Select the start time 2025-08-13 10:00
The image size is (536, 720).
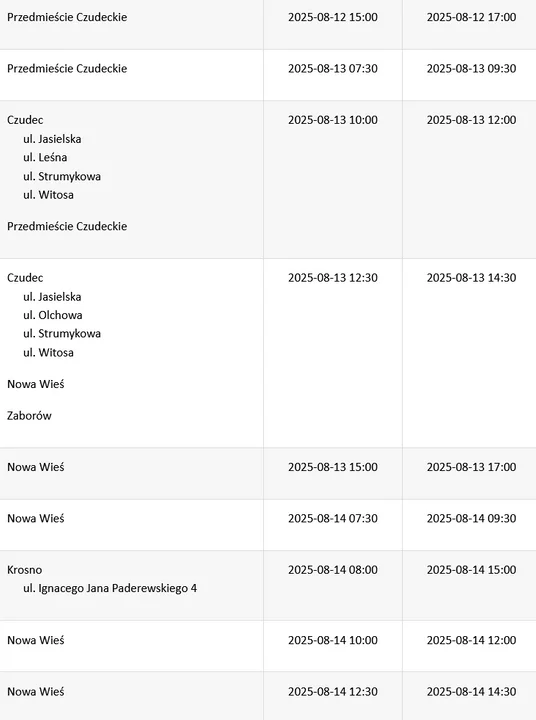[x=333, y=120]
